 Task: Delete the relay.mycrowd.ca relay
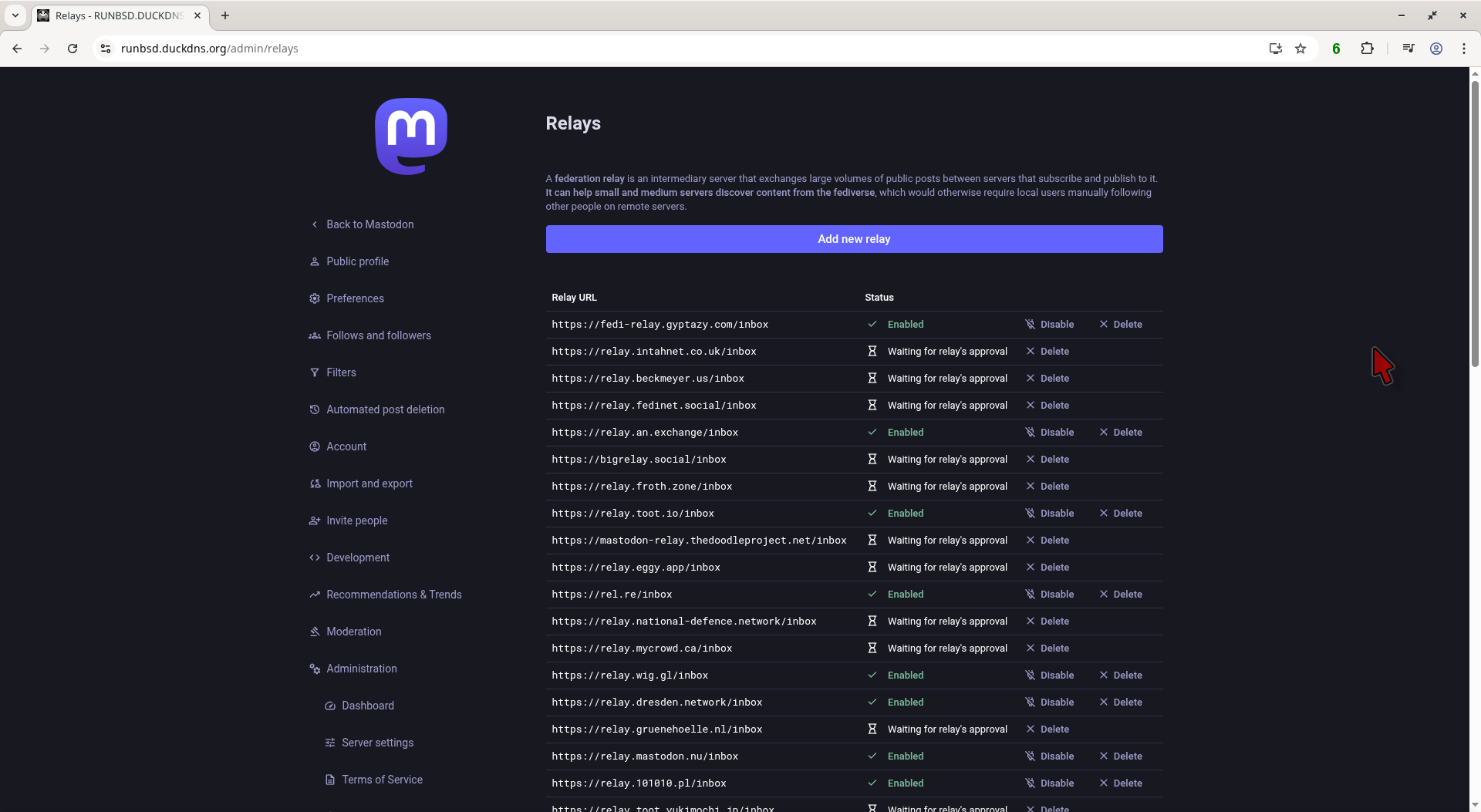pyautogui.click(x=1047, y=649)
